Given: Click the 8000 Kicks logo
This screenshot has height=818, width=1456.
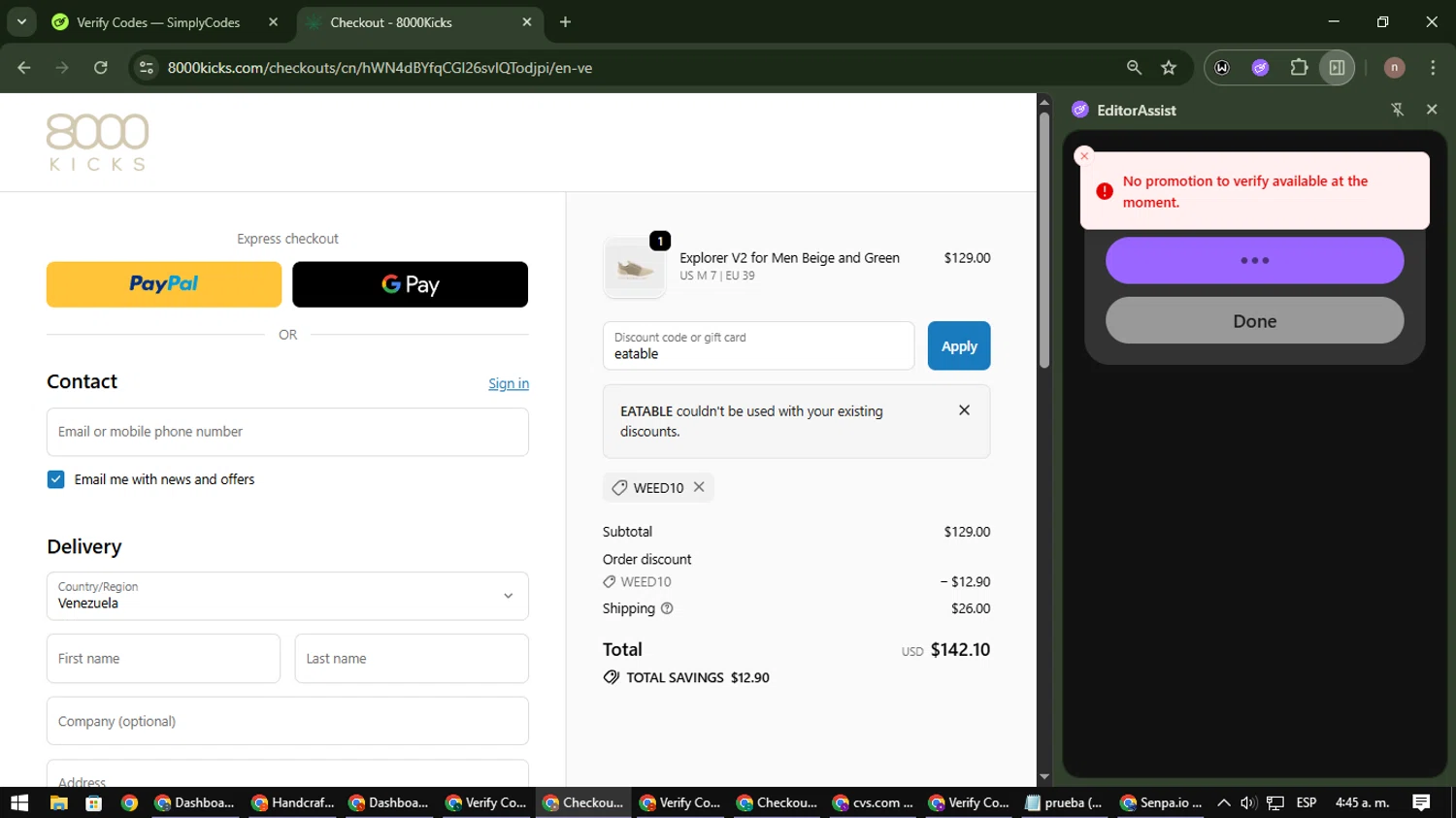Looking at the screenshot, I should pyautogui.click(x=97, y=142).
